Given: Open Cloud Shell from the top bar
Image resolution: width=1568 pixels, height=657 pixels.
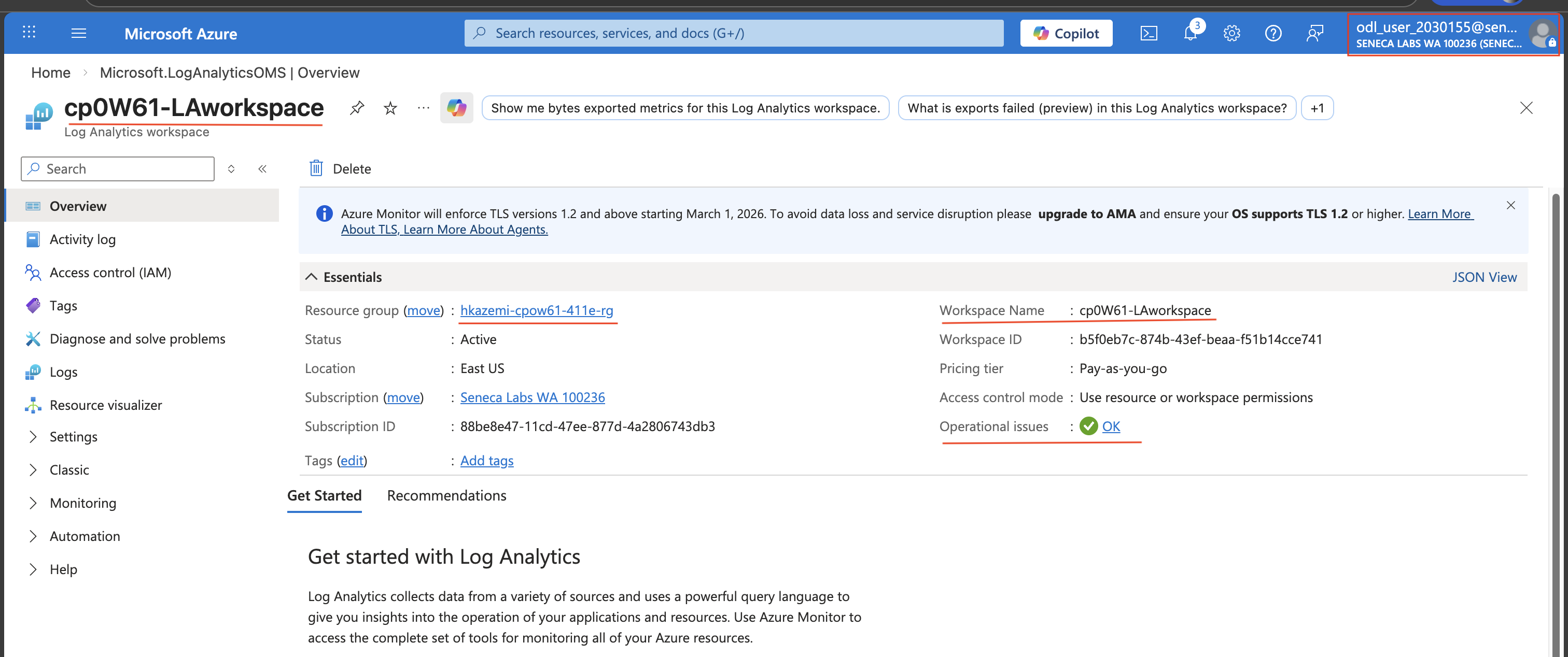Looking at the screenshot, I should click(1149, 33).
